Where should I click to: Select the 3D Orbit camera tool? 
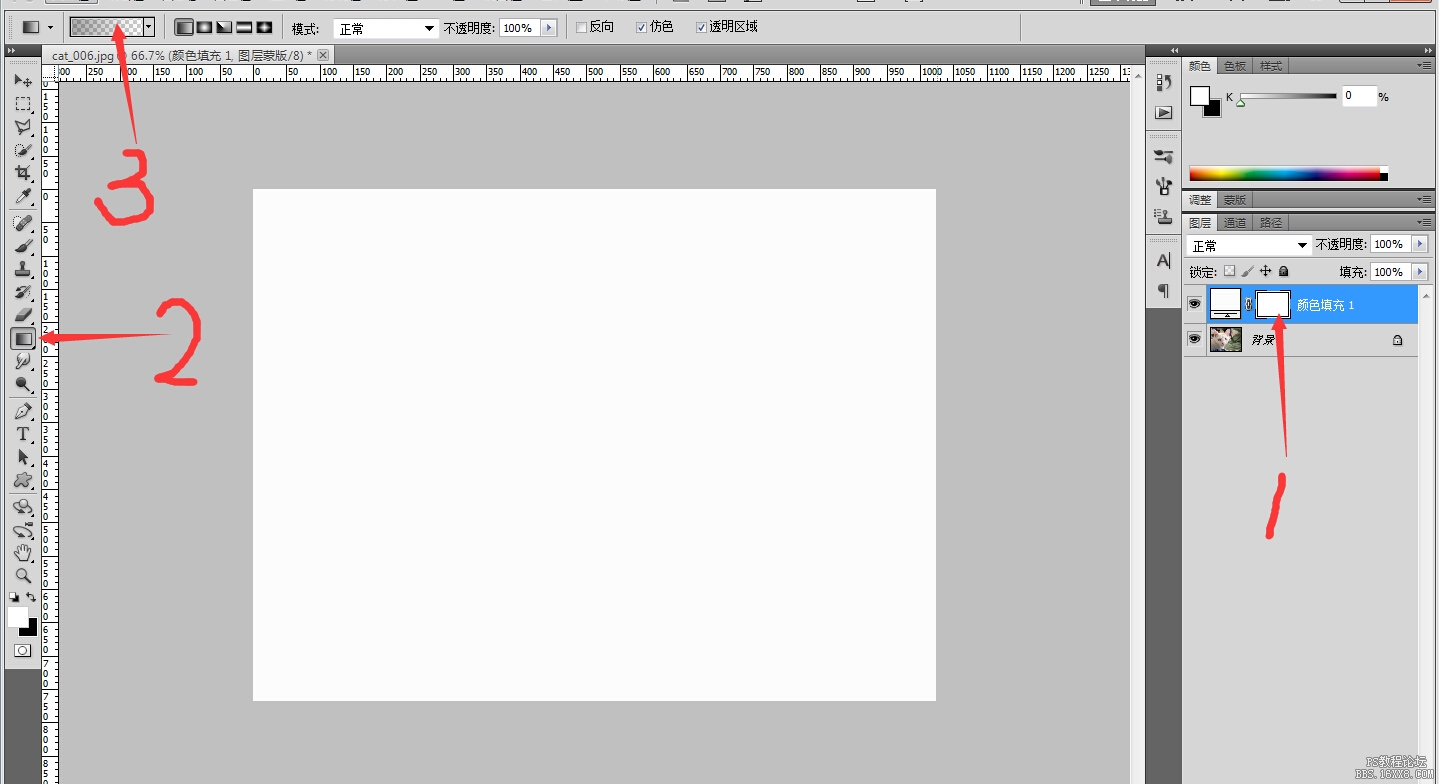pos(23,529)
